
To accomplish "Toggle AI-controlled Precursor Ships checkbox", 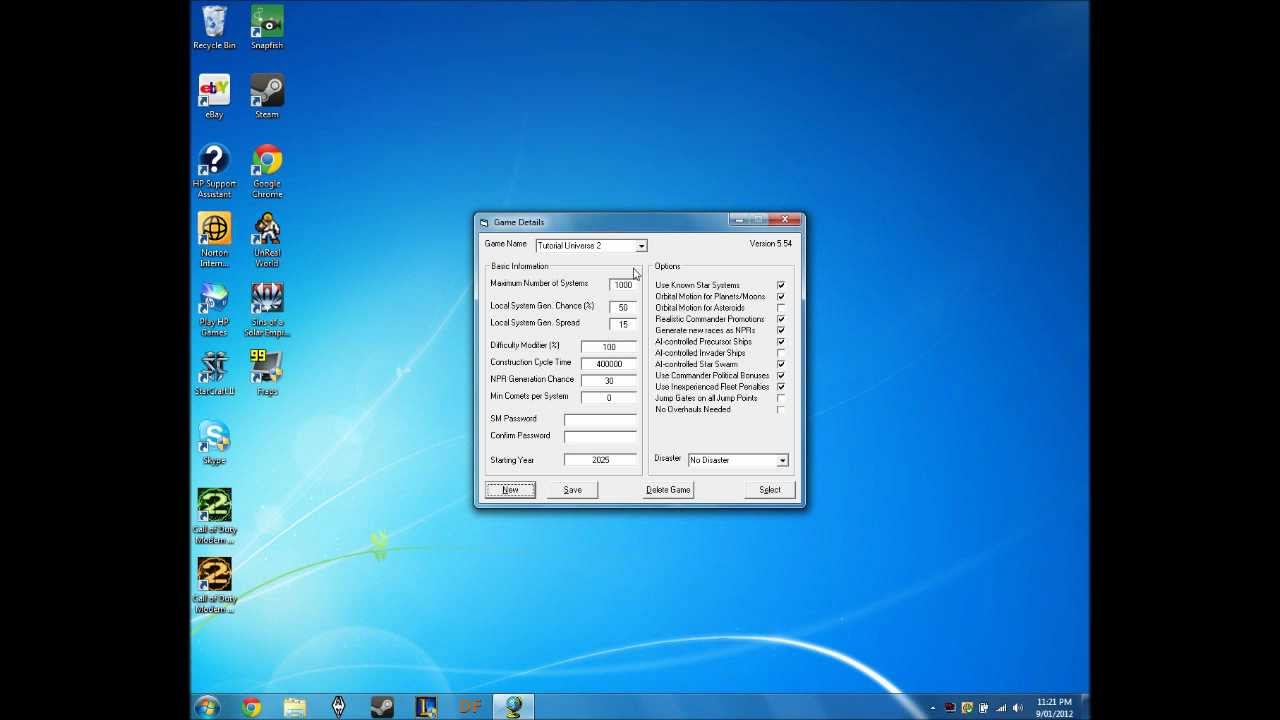I will point(781,342).
